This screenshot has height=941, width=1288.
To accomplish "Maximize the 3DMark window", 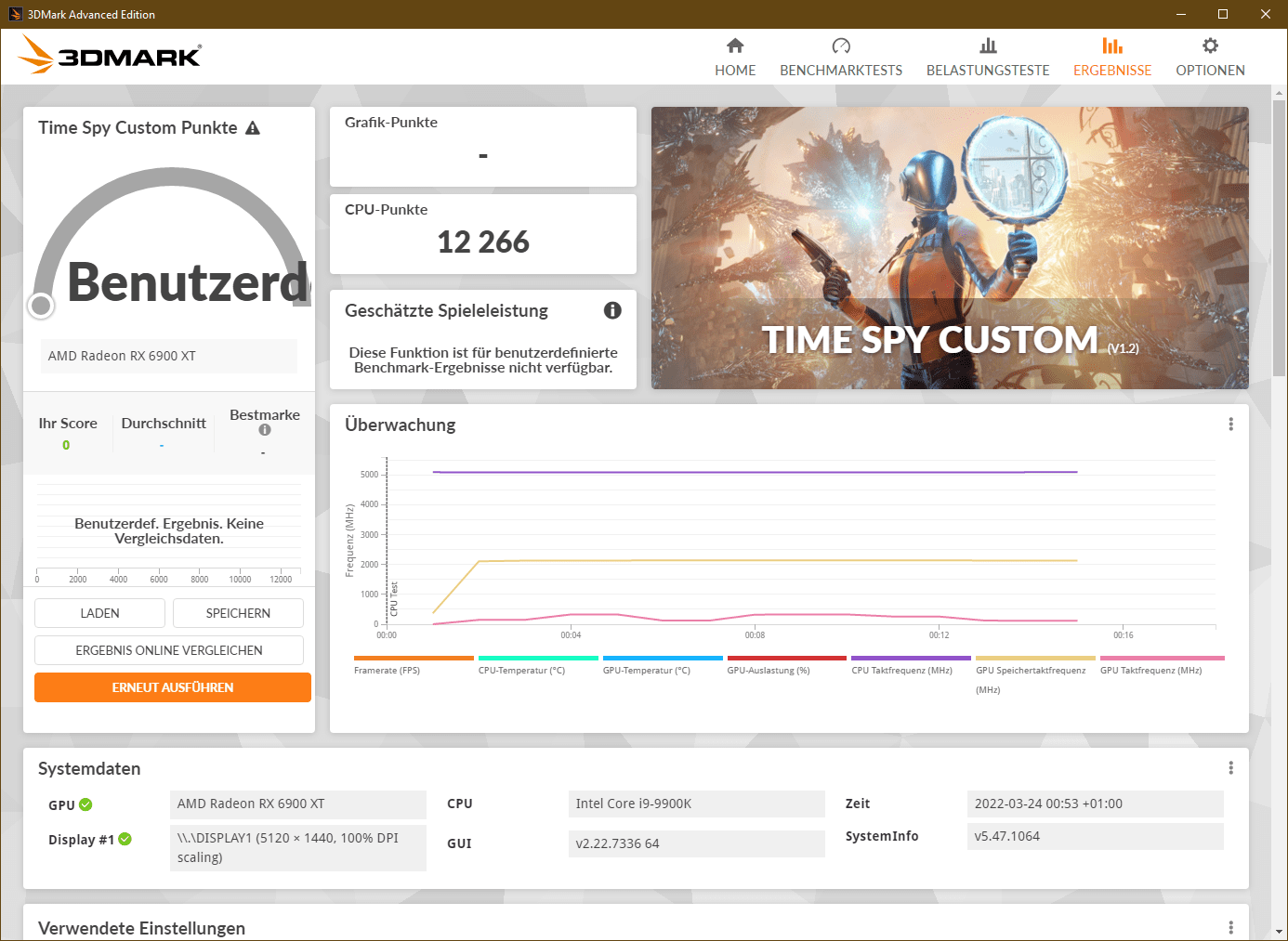I will 1223,14.
